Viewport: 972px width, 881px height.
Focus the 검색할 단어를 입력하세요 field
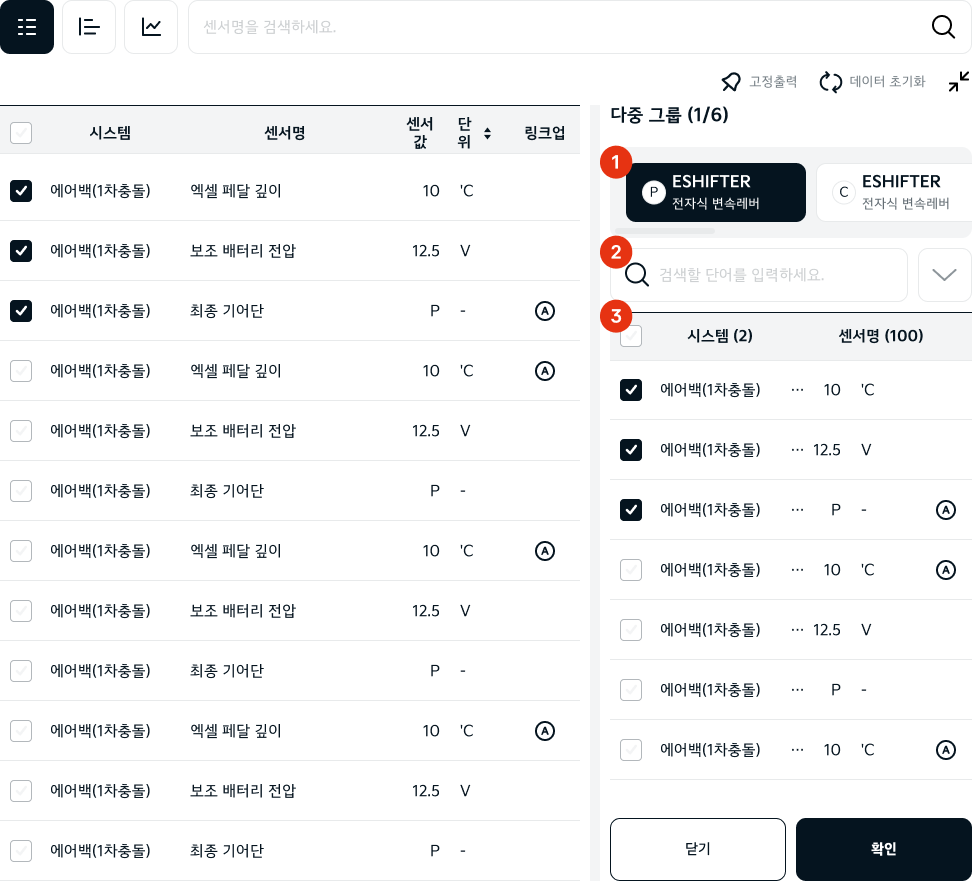pyautogui.click(x=759, y=275)
